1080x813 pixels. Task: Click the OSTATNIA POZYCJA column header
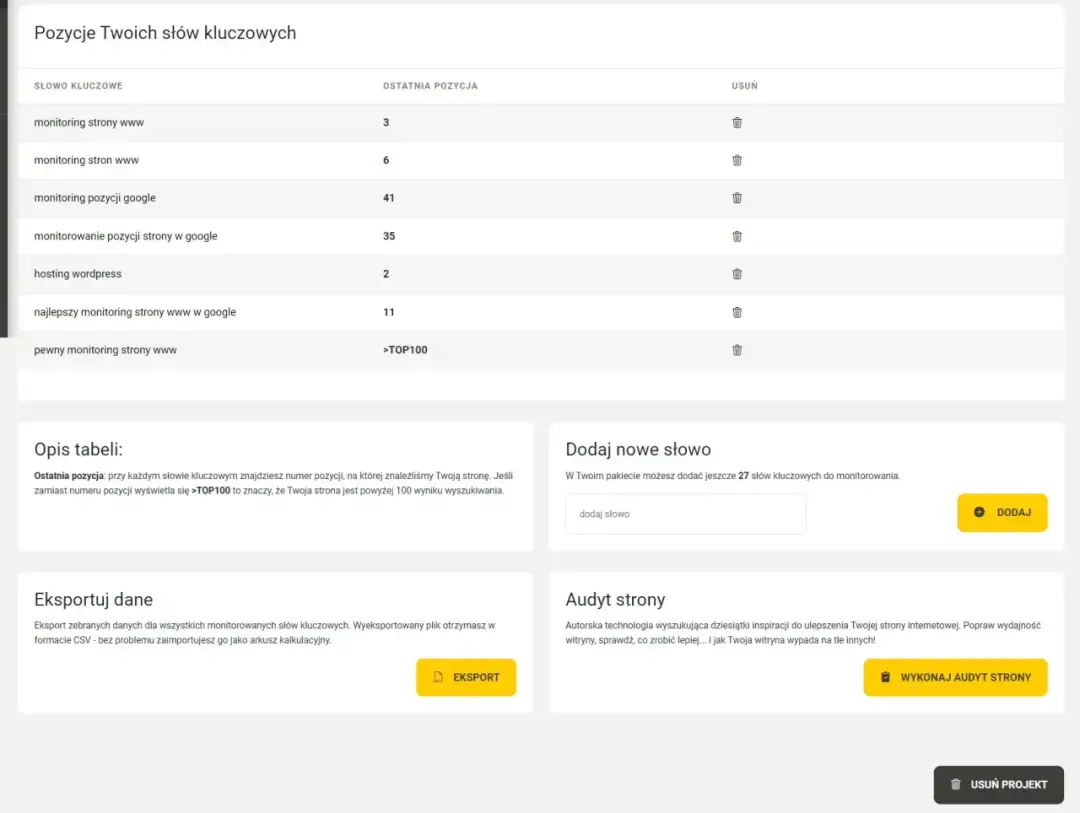point(429,86)
